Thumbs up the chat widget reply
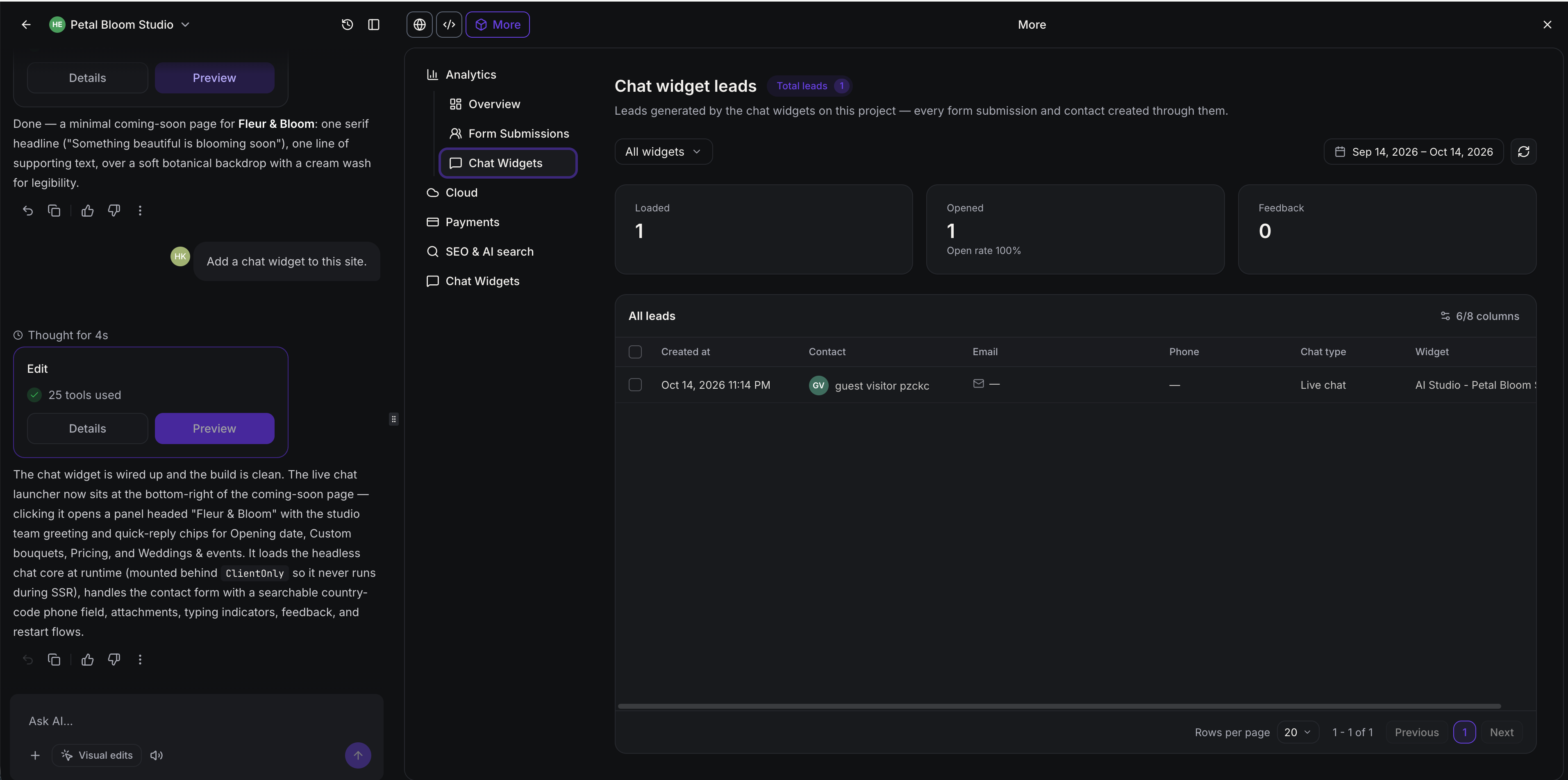 tap(88, 660)
